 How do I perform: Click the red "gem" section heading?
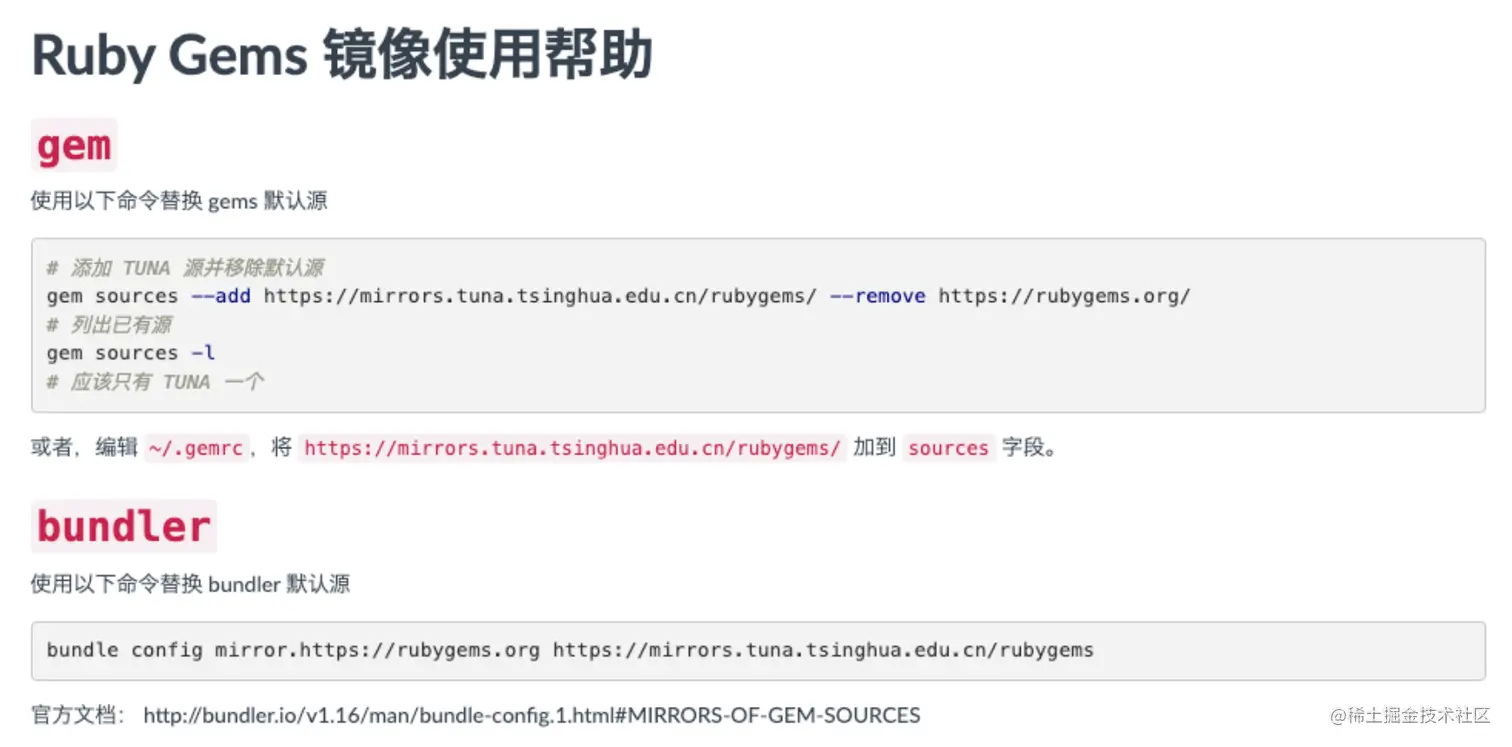(74, 146)
